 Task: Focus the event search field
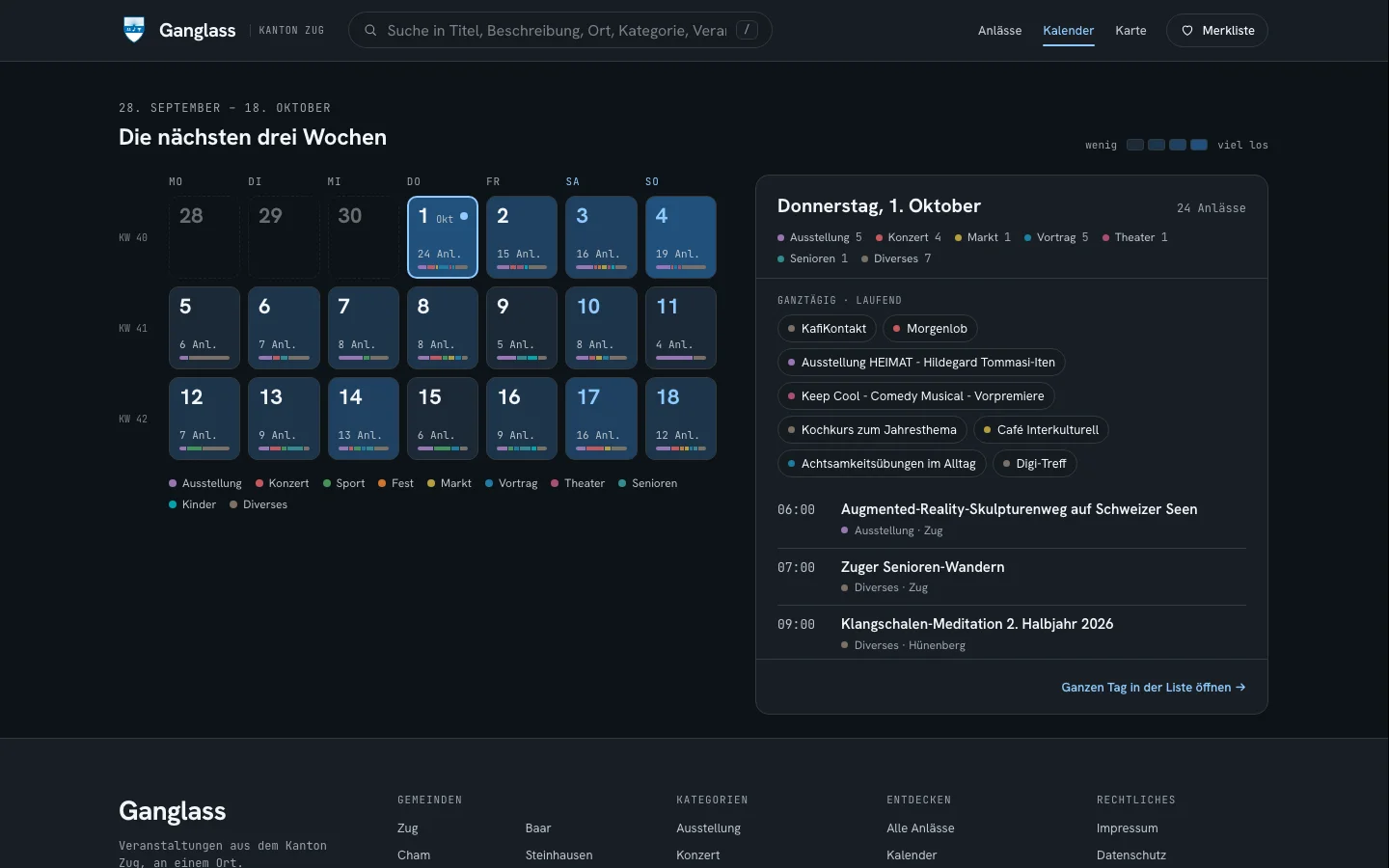(559, 31)
